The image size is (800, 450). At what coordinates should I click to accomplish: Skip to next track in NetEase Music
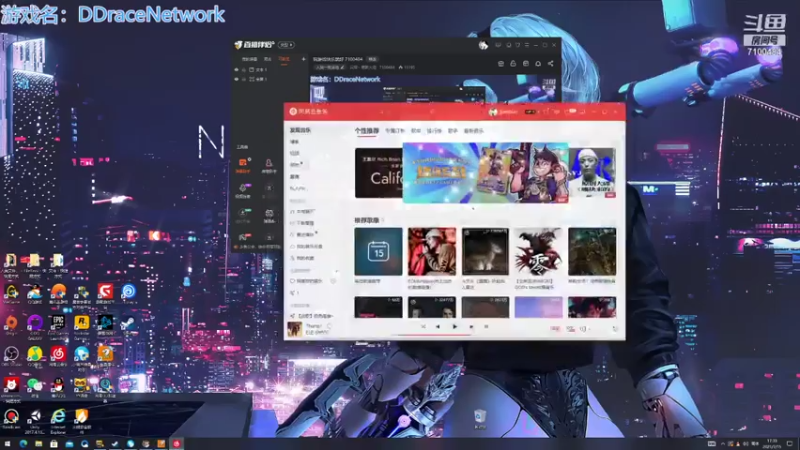click(471, 327)
